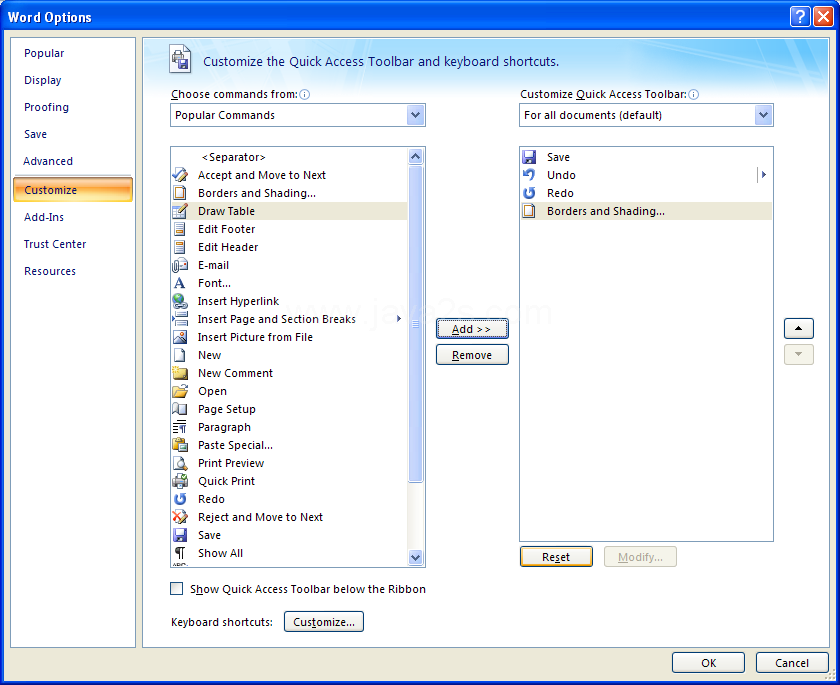Select the Customize options category

click(73, 190)
